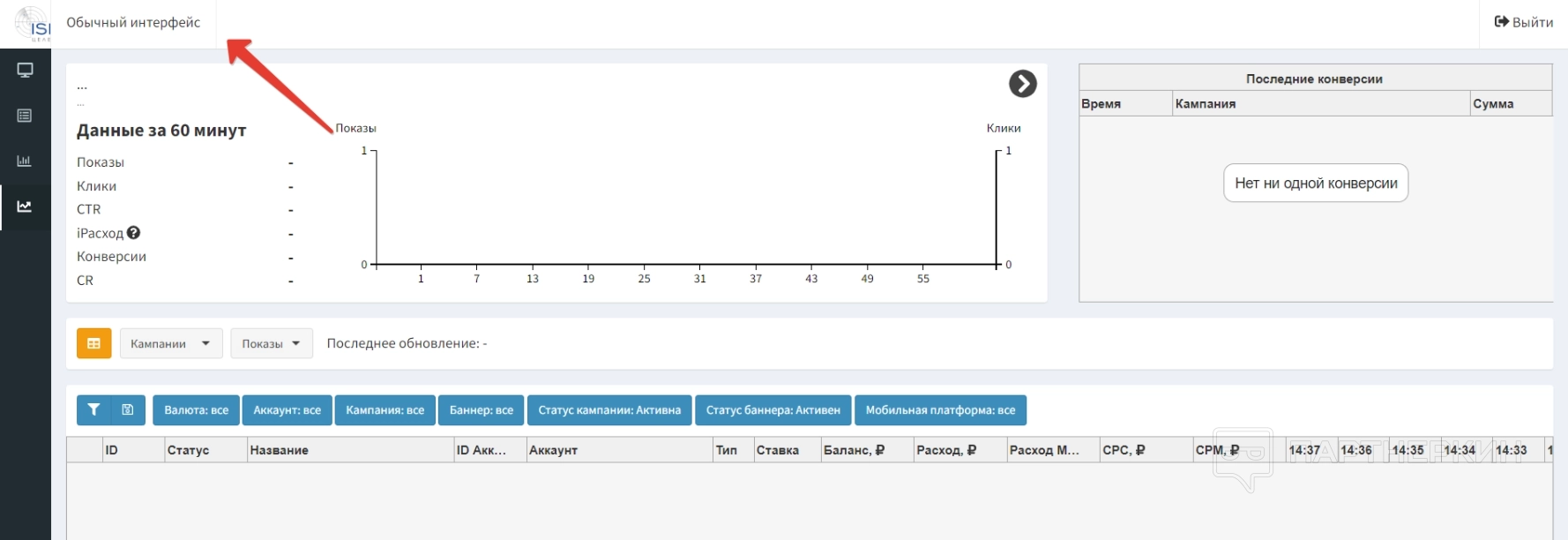Open the Показы dropdown
The image size is (1568, 540).
tap(272, 343)
